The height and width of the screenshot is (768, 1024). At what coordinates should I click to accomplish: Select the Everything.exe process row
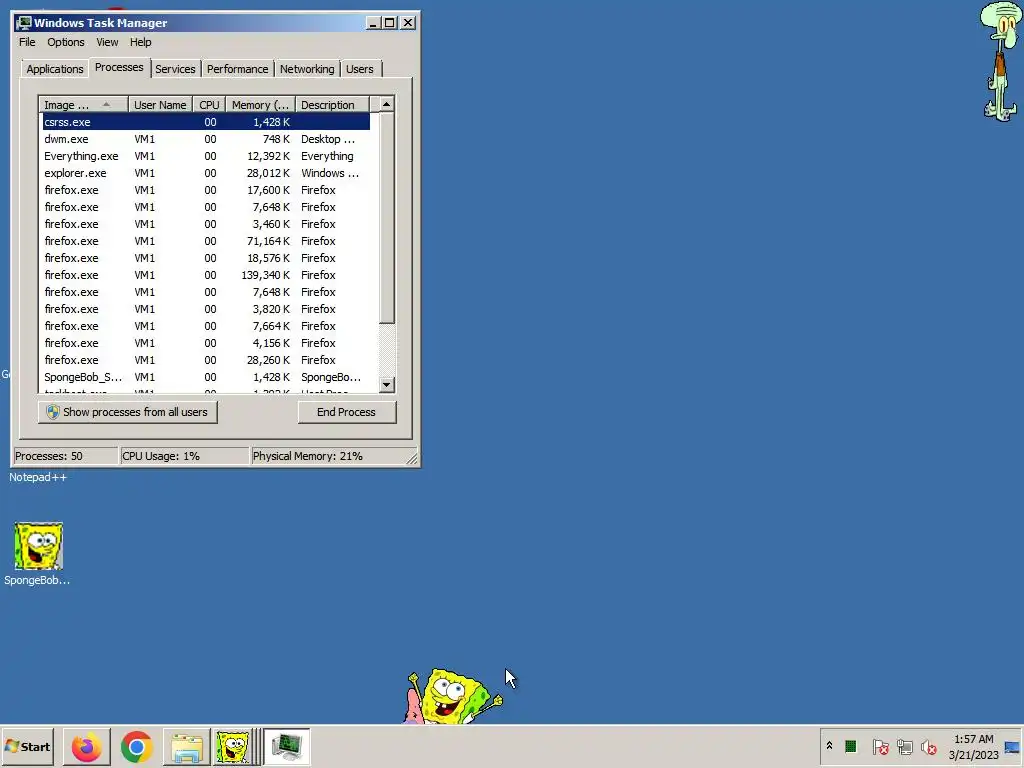tap(206, 156)
